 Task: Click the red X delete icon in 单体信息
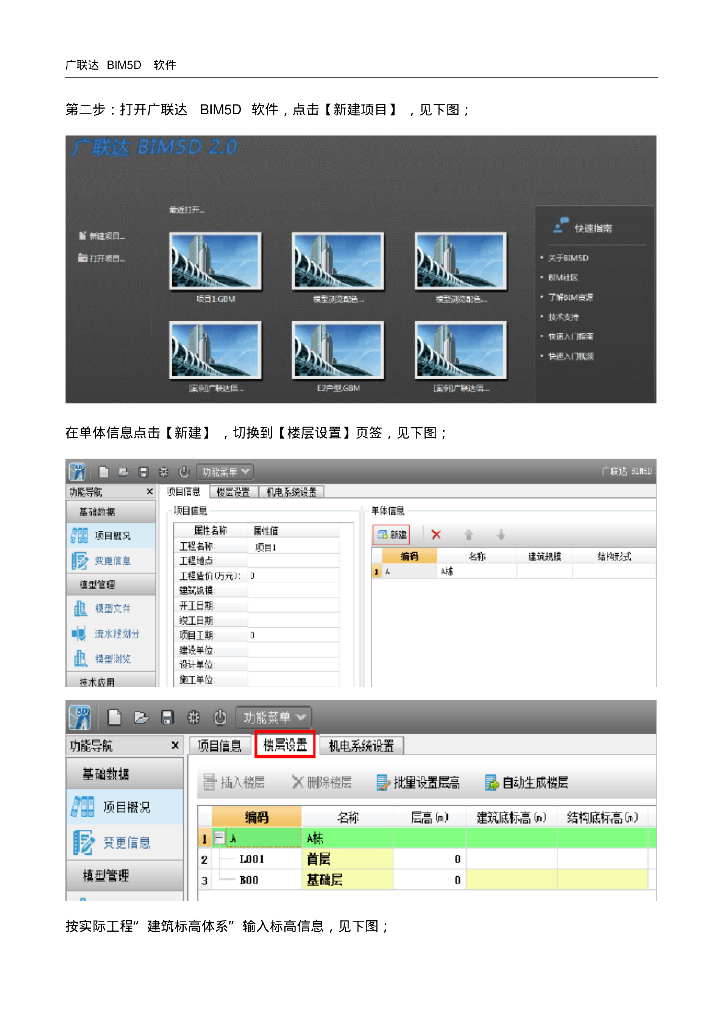click(x=436, y=535)
